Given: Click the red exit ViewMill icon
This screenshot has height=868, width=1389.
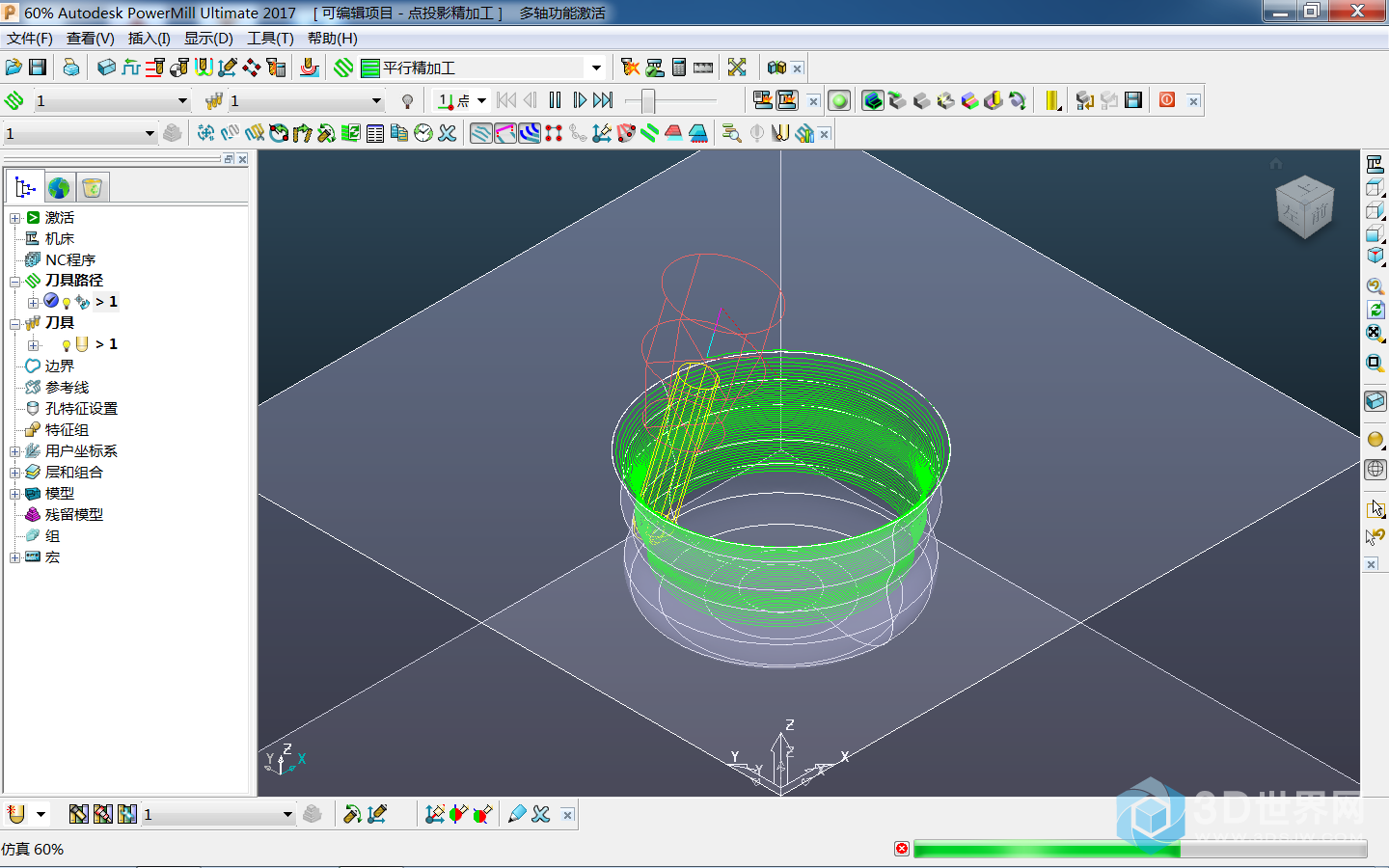Looking at the screenshot, I should coord(1167,100).
